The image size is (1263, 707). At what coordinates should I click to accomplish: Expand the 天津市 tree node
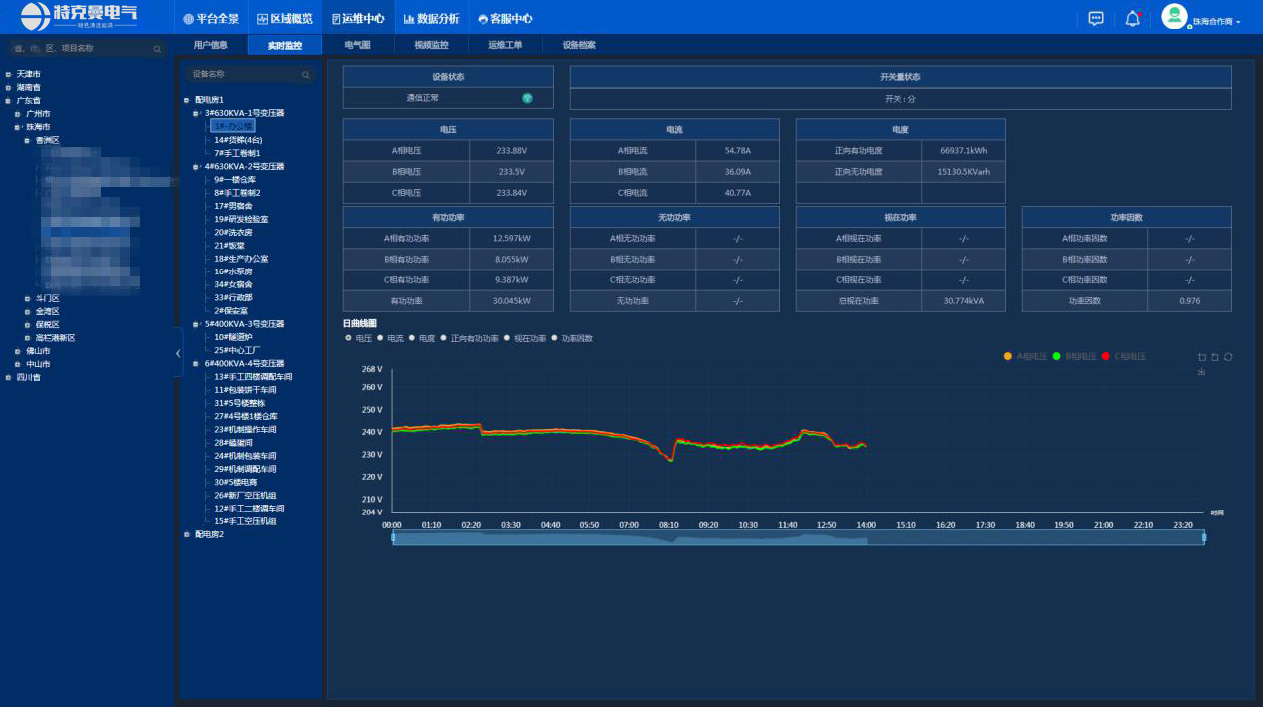click(8, 74)
